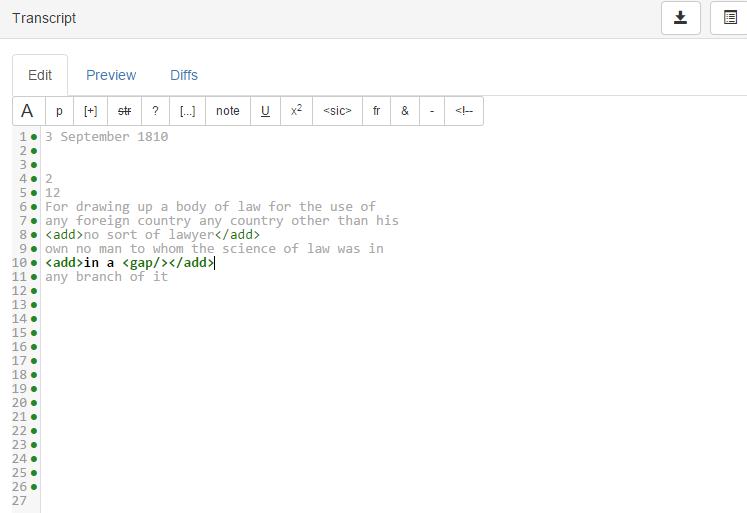The width and height of the screenshot is (747, 513).
Task: Click line number 27 in the gutter
Action: click(20, 501)
